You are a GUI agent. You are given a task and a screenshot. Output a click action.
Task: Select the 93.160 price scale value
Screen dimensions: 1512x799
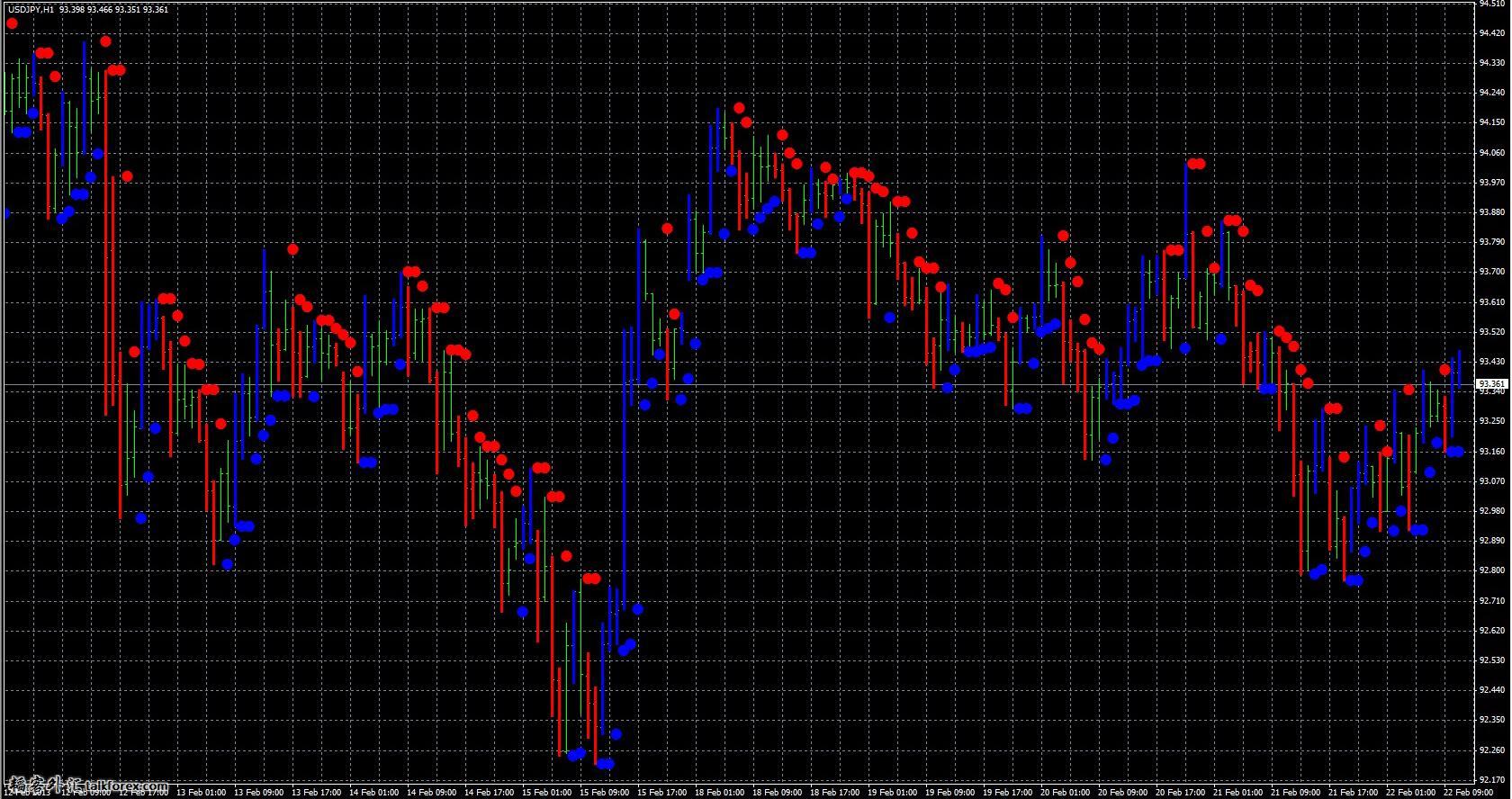pos(1492,452)
